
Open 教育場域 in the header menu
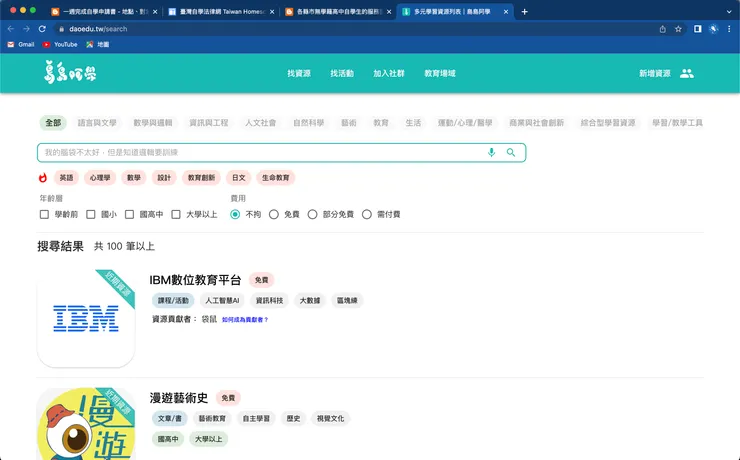coord(440,73)
